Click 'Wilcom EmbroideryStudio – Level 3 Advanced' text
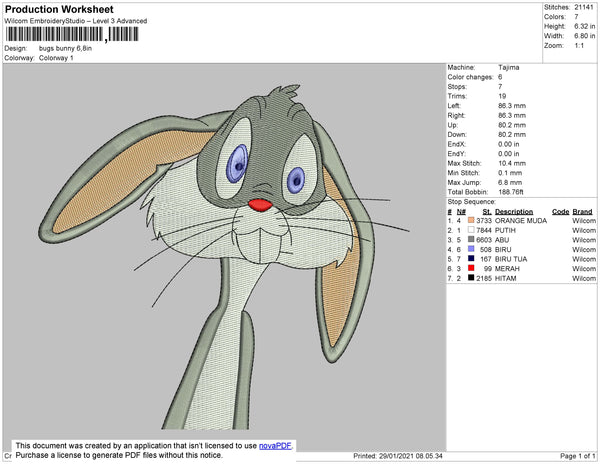Screen dimensions: 600x464 coord(76,21)
